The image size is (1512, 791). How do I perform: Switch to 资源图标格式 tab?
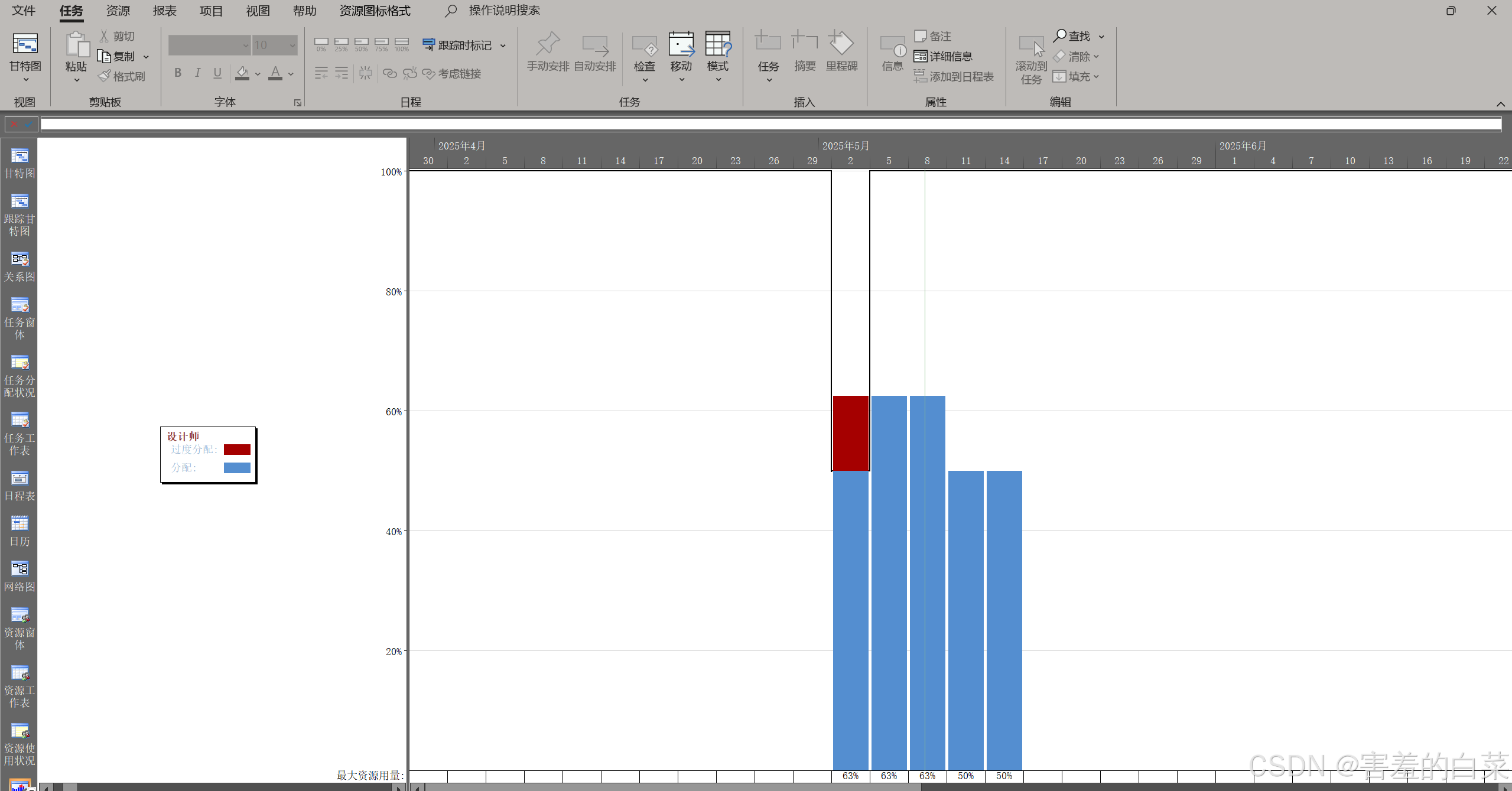[375, 11]
